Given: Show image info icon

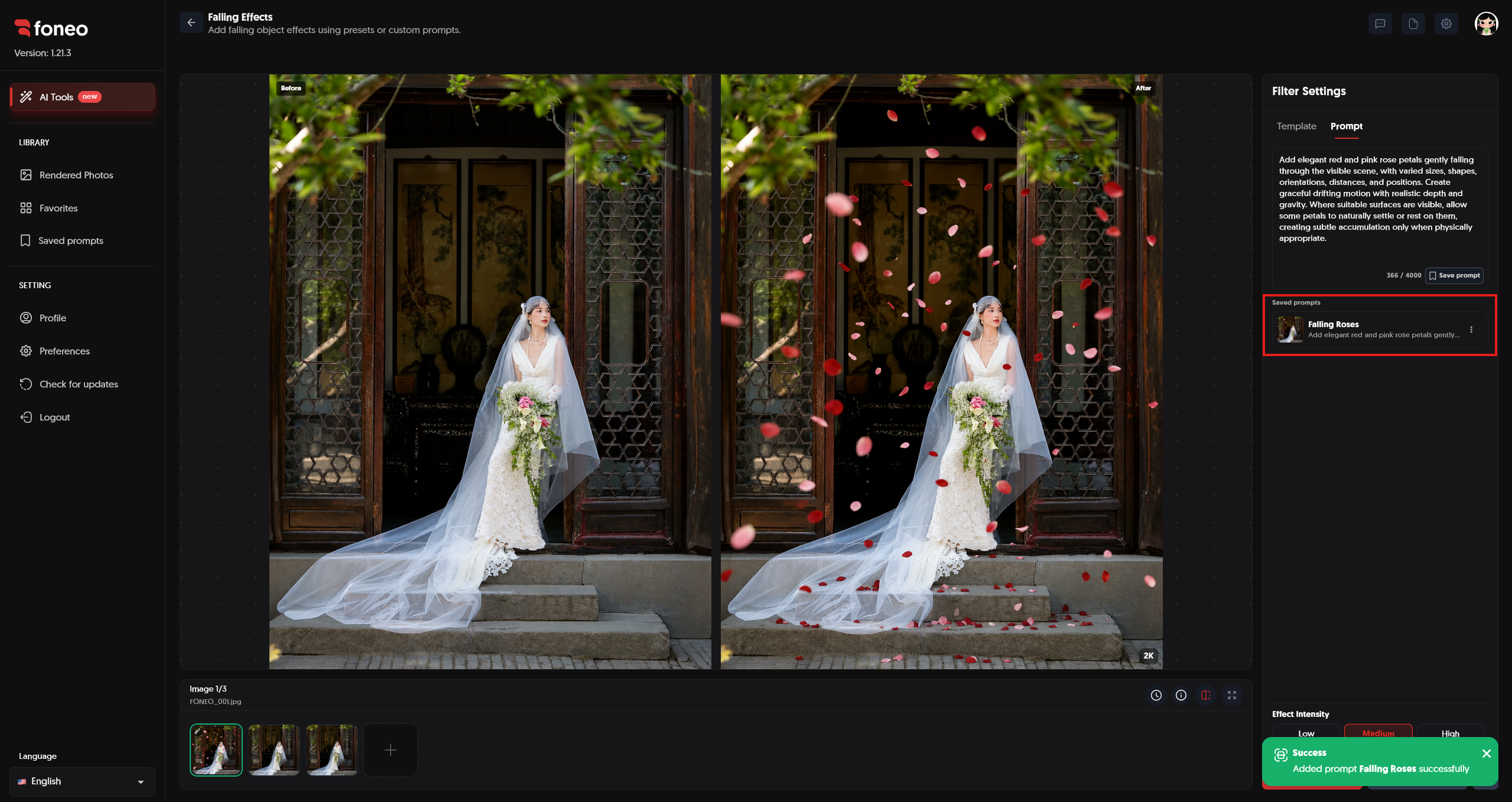Looking at the screenshot, I should pyautogui.click(x=1181, y=695).
